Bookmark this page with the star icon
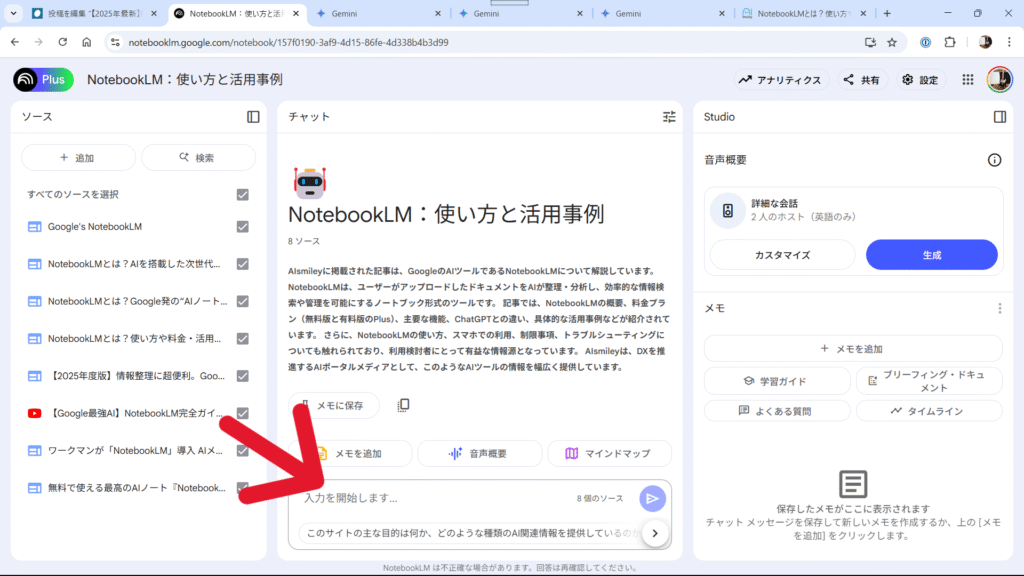This screenshot has height=576, width=1024. [x=892, y=42]
